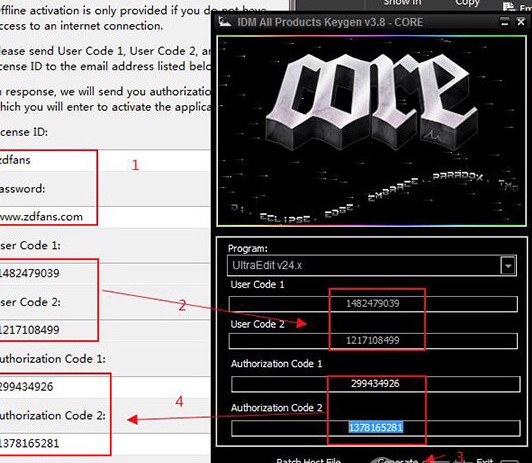532x463 pixels.
Task: Click the Patch Host File button
Action: (x=308, y=460)
